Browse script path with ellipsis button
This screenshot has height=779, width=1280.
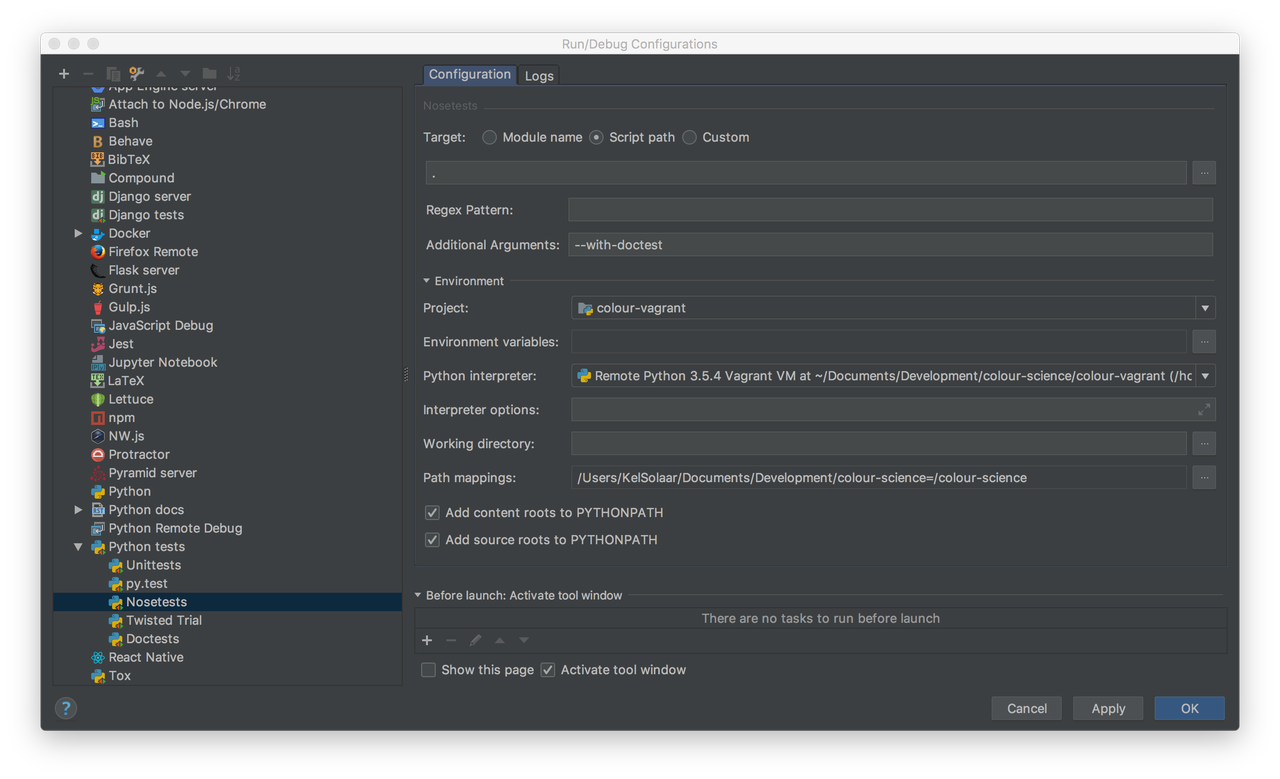coord(1204,173)
